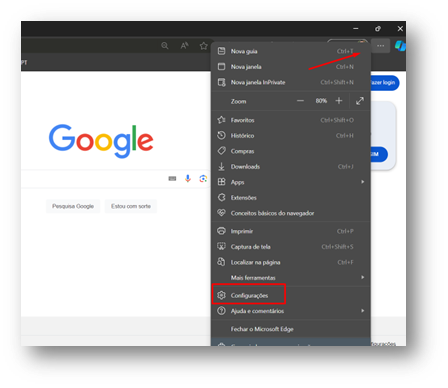Expand the Apps submenu arrow
448x388 pixels.
(x=362, y=182)
